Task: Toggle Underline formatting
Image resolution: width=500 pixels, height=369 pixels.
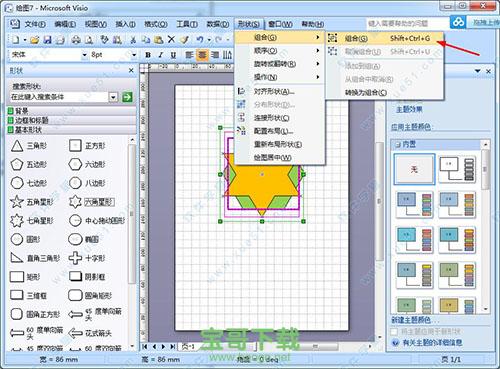Action: pos(173,55)
